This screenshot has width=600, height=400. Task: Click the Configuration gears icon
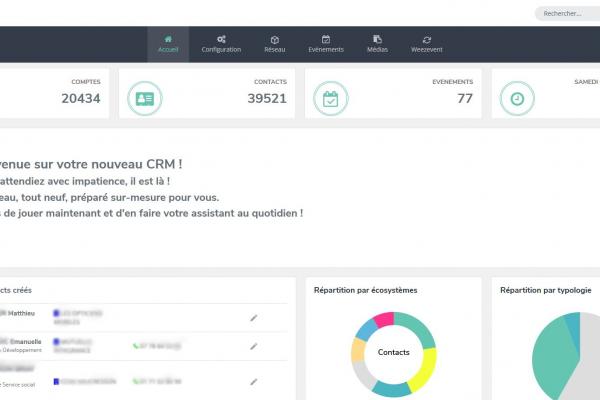[x=221, y=39]
